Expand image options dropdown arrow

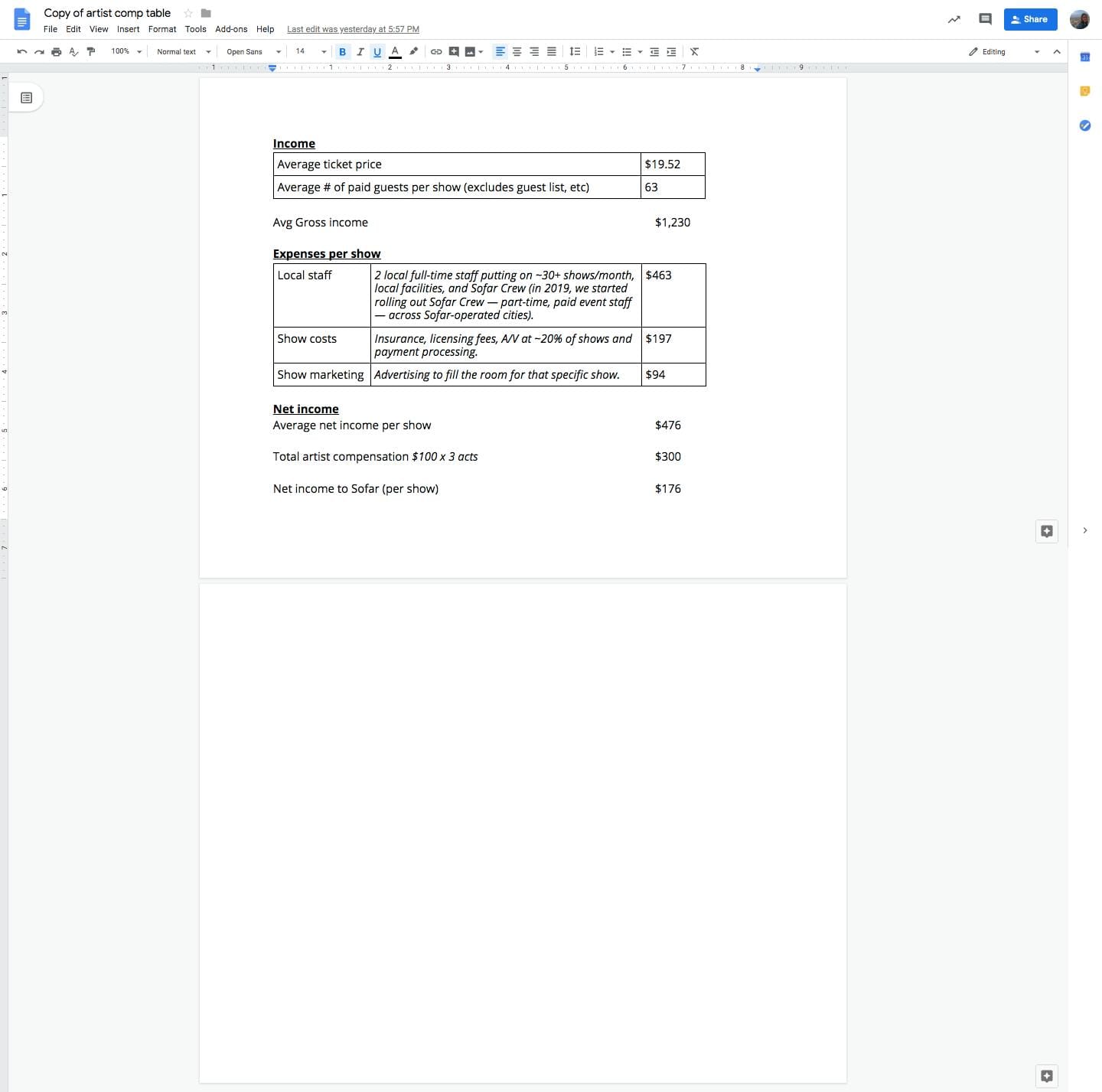[x=481, y=52]
